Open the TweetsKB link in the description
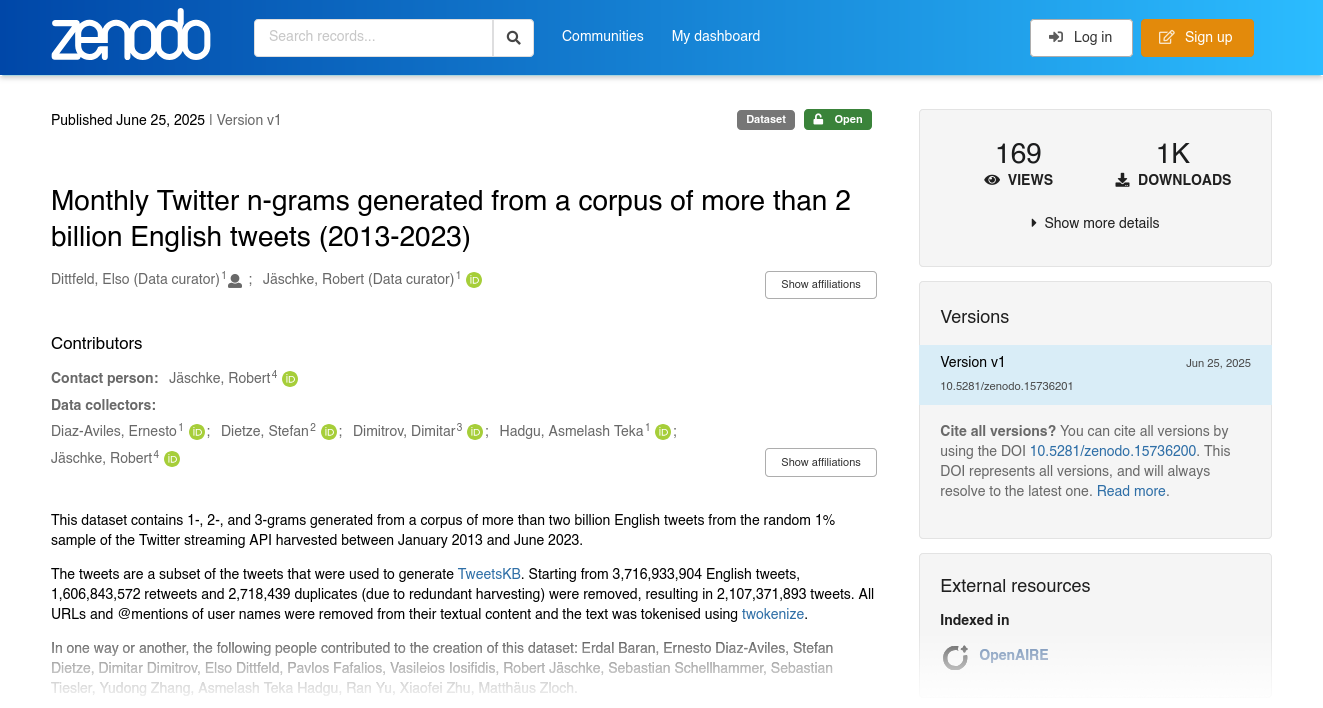The width and height of the screenshot is (1323, 708). click(488, 574)
